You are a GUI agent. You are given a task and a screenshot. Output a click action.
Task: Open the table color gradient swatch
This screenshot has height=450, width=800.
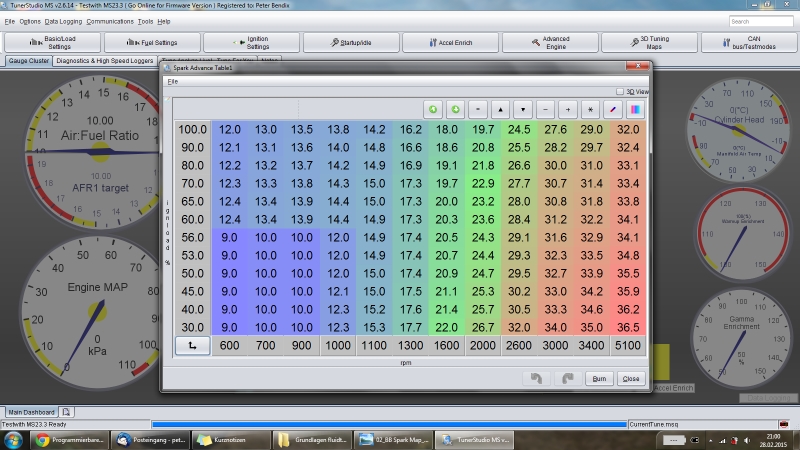click(x=635, y=108)
